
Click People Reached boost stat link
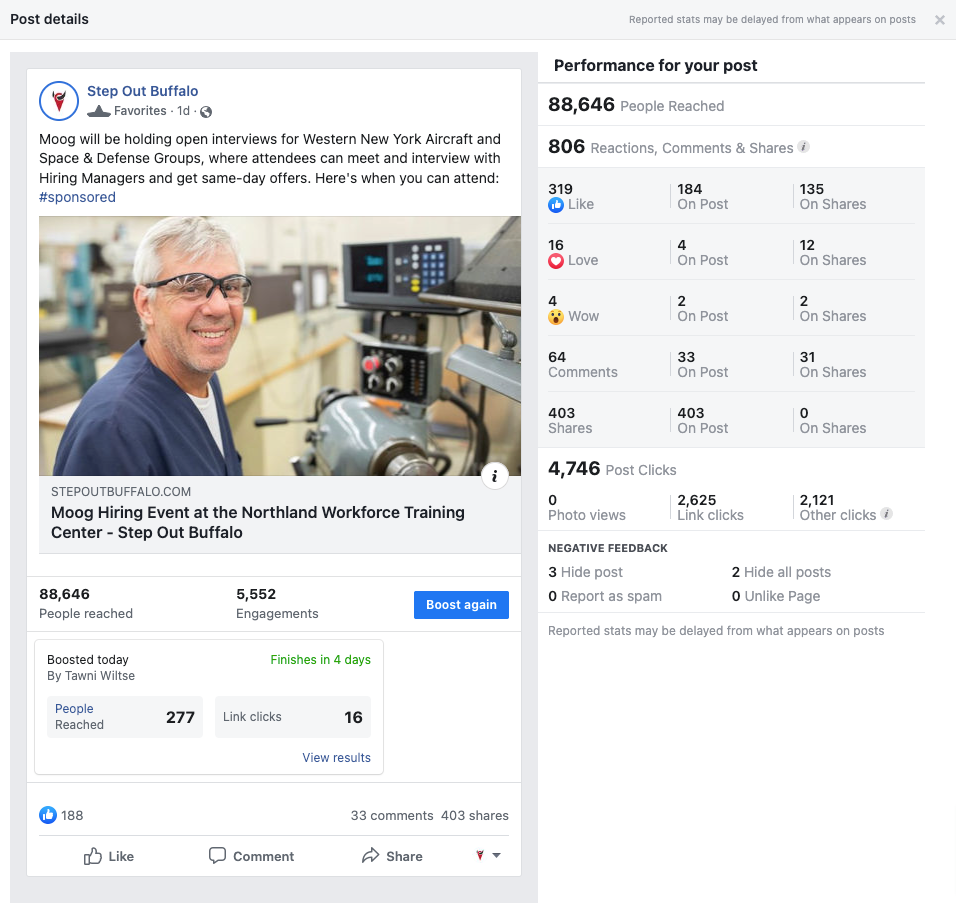[x=124, y=717]
